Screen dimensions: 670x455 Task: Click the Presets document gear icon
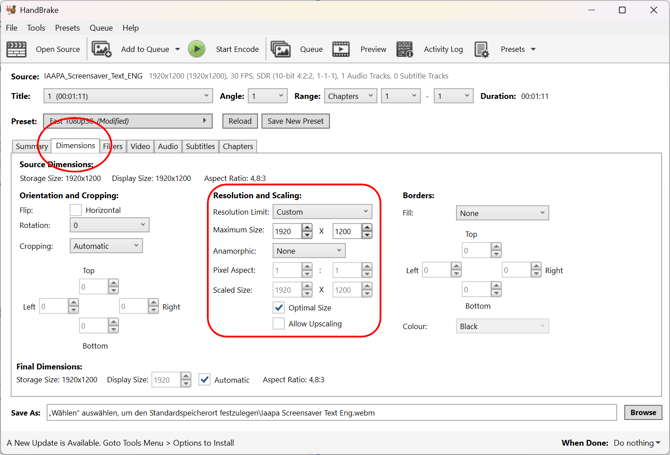pos(482,50)
